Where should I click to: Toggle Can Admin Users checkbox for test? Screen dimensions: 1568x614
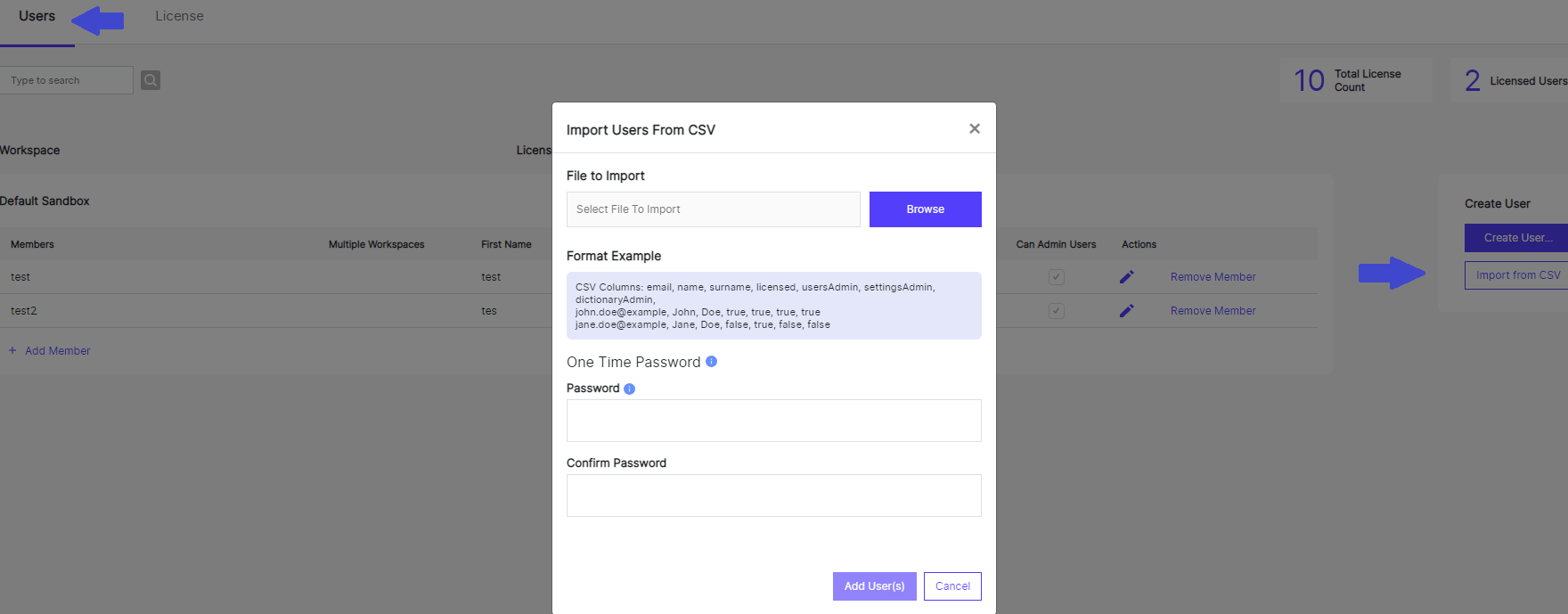(1057, 277)
